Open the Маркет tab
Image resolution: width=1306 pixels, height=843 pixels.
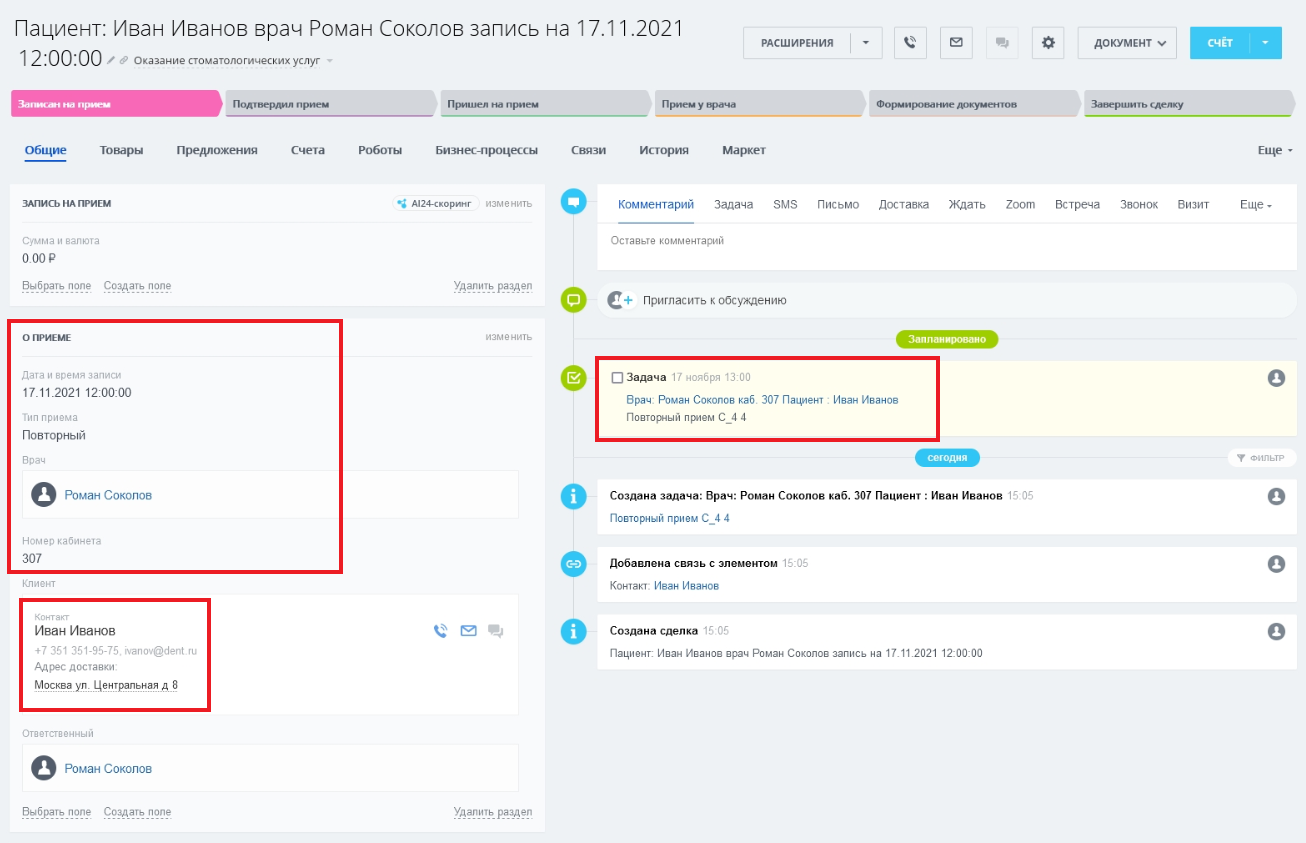coord(744,150)
